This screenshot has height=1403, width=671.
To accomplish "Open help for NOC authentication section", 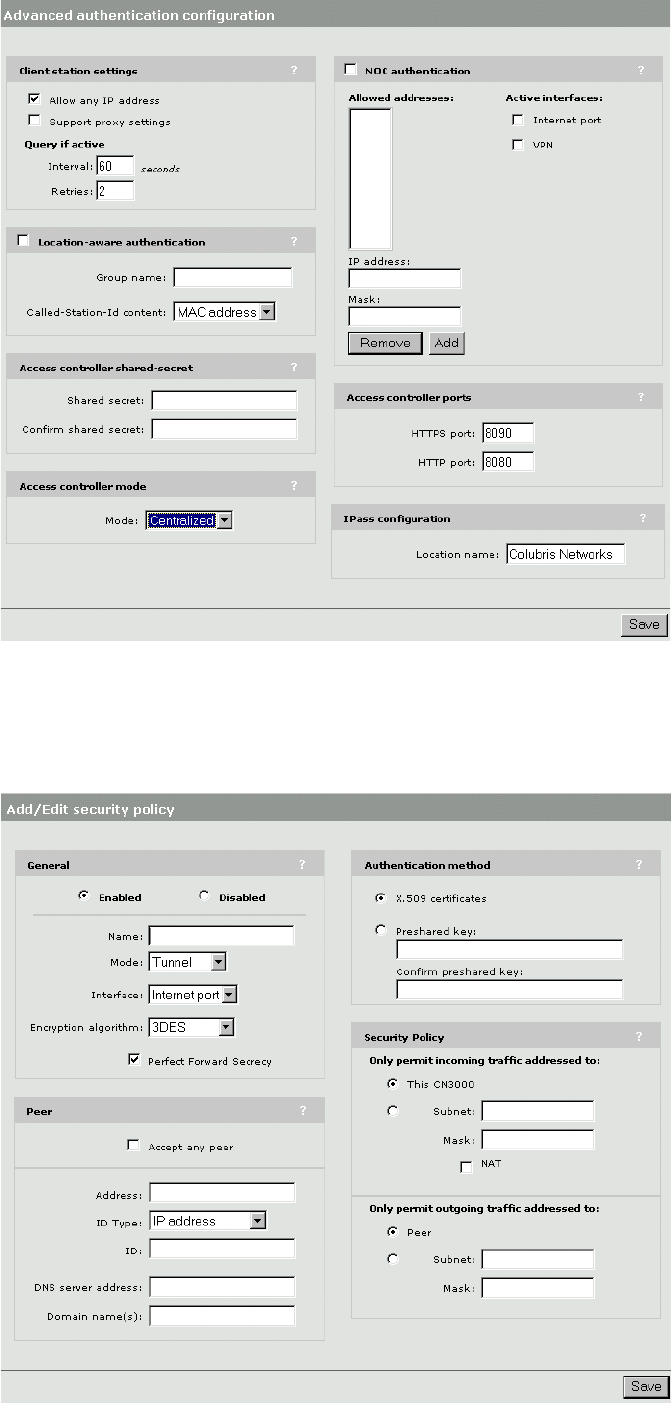I will 641,71.
